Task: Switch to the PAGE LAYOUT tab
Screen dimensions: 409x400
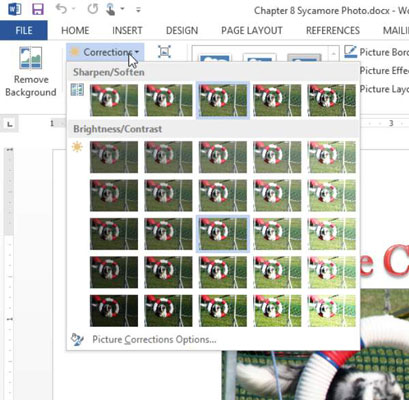Action: (252, 30)
